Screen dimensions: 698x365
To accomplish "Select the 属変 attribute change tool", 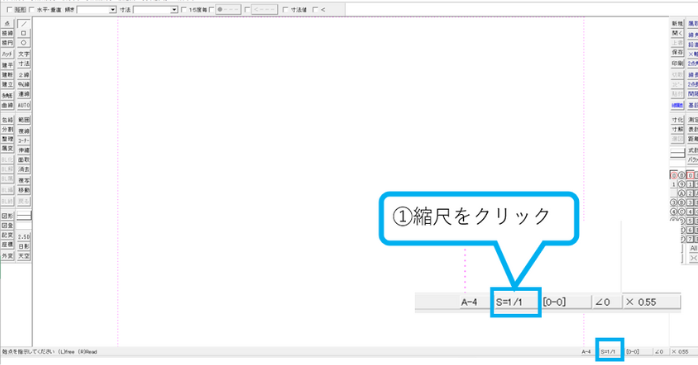I will click(7, 149).
